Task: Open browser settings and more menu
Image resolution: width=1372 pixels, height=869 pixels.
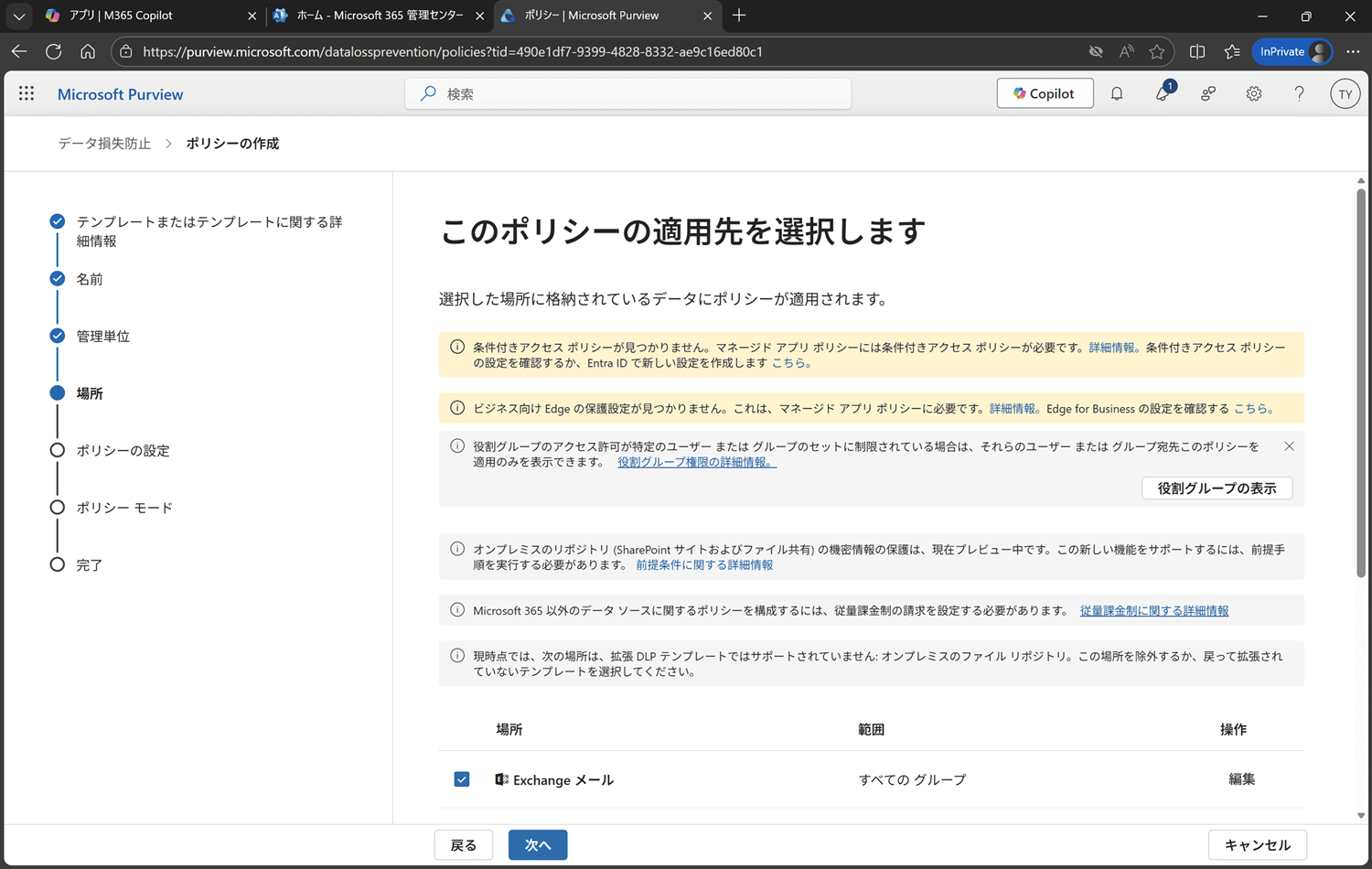Action: coord(1353,51)
